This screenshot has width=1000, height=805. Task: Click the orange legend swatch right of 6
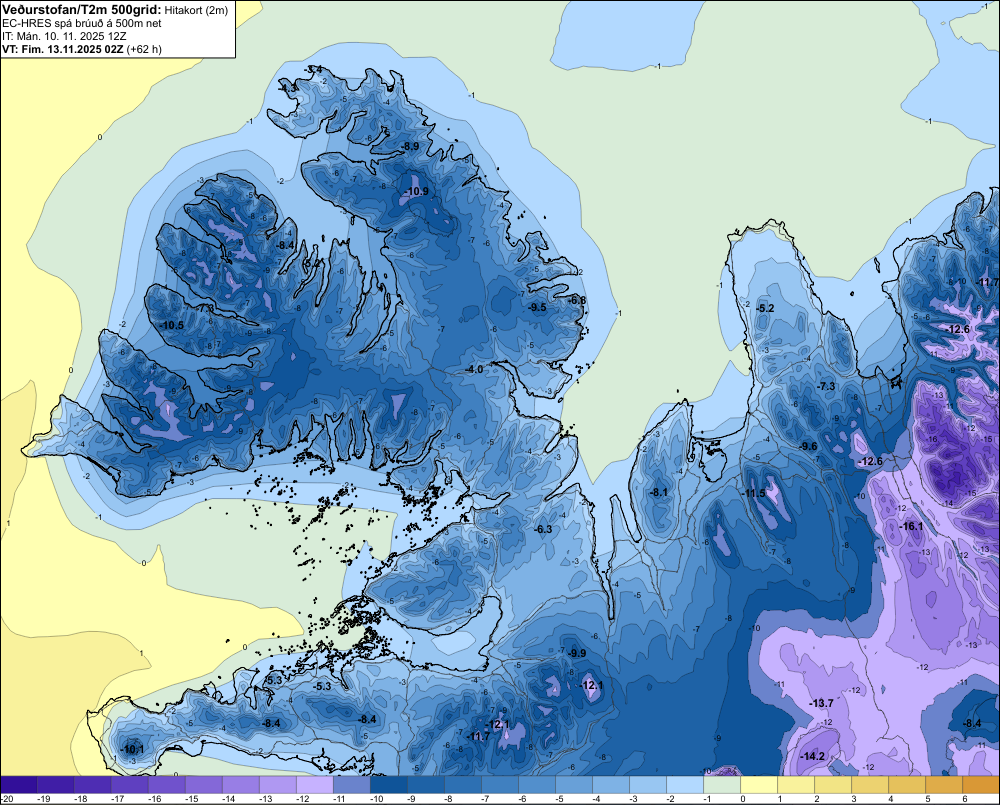click(x=982, y=785)
